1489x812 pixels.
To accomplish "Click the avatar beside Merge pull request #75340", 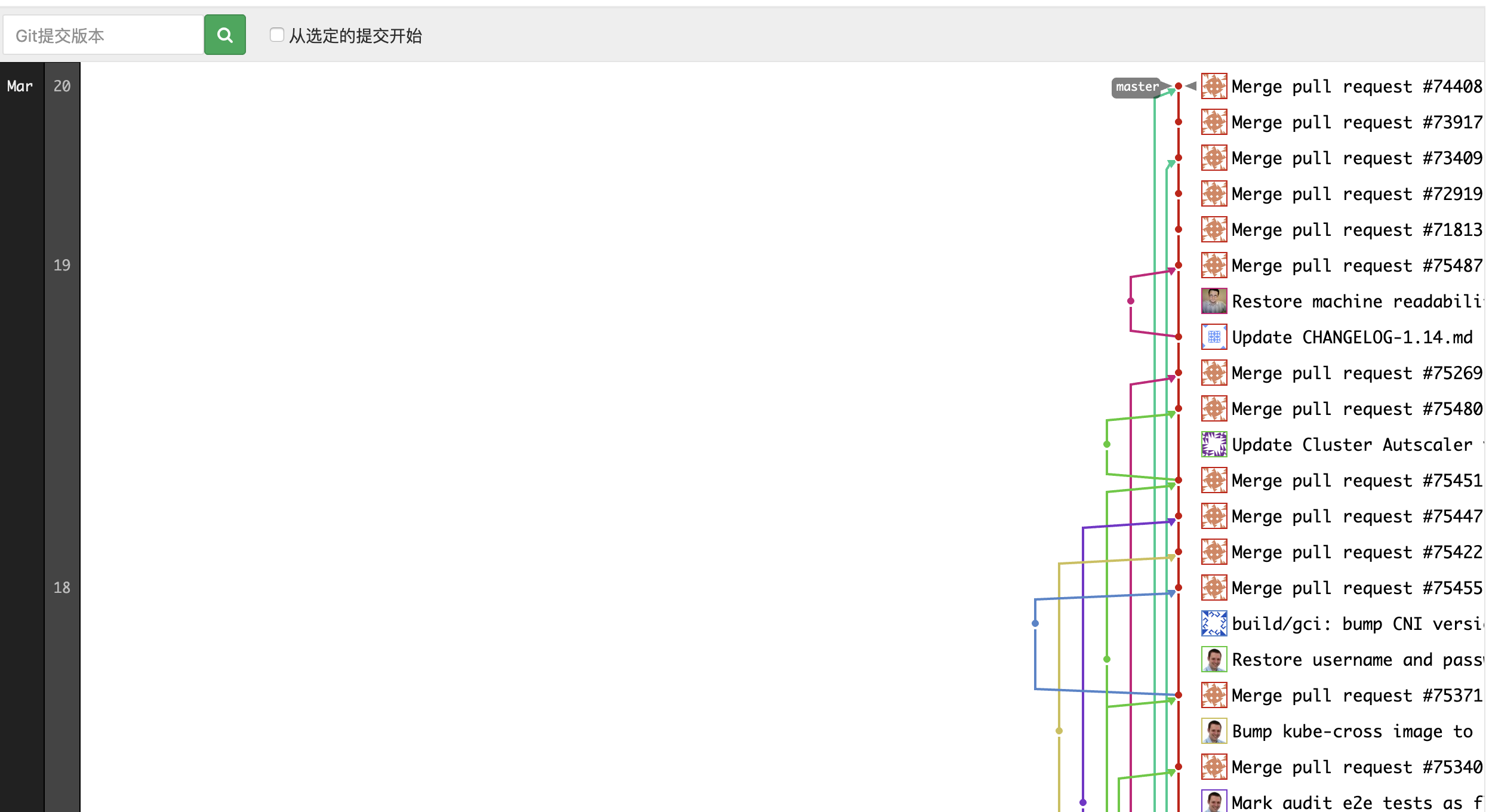I will point(1214,767).
